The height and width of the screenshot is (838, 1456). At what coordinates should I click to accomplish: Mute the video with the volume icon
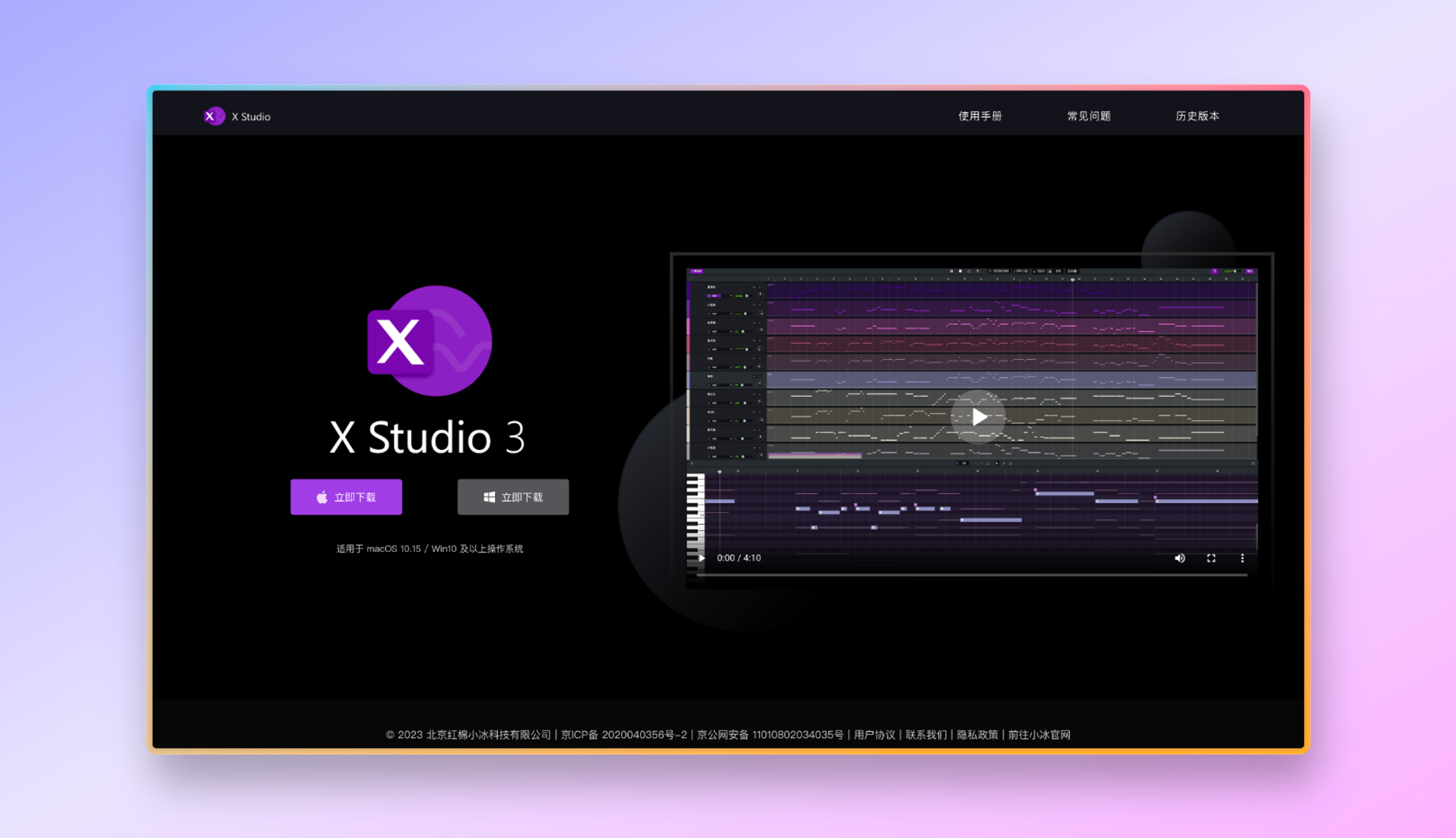pyautogui.click(x=1180, y=558)
